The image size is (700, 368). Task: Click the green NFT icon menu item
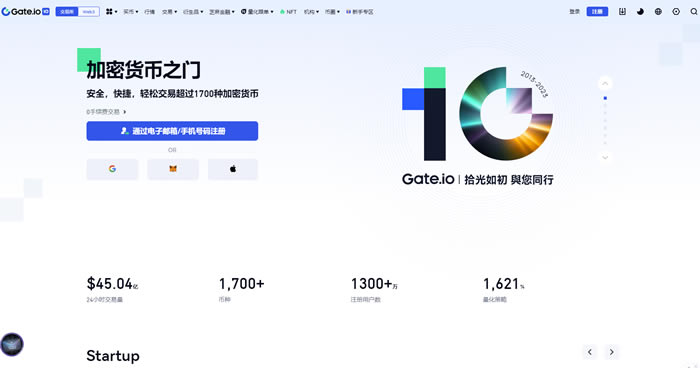coord(288,12)
